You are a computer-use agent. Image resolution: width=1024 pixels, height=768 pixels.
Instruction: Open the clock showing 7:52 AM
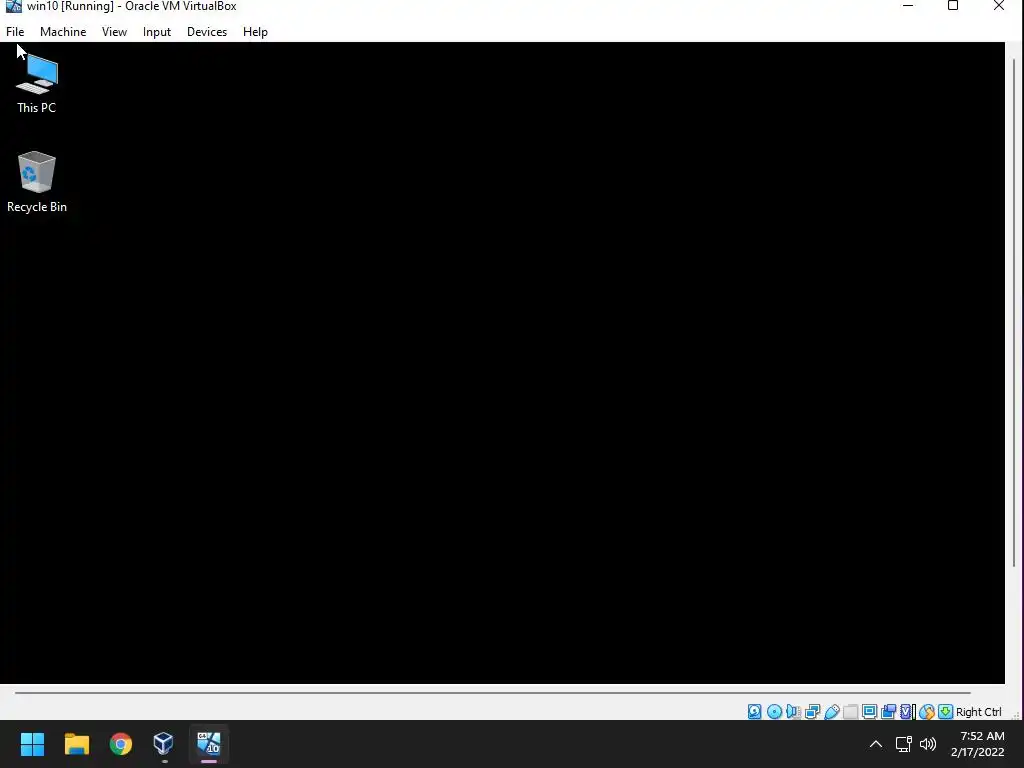pyautogui.click(x=978, y=744)
